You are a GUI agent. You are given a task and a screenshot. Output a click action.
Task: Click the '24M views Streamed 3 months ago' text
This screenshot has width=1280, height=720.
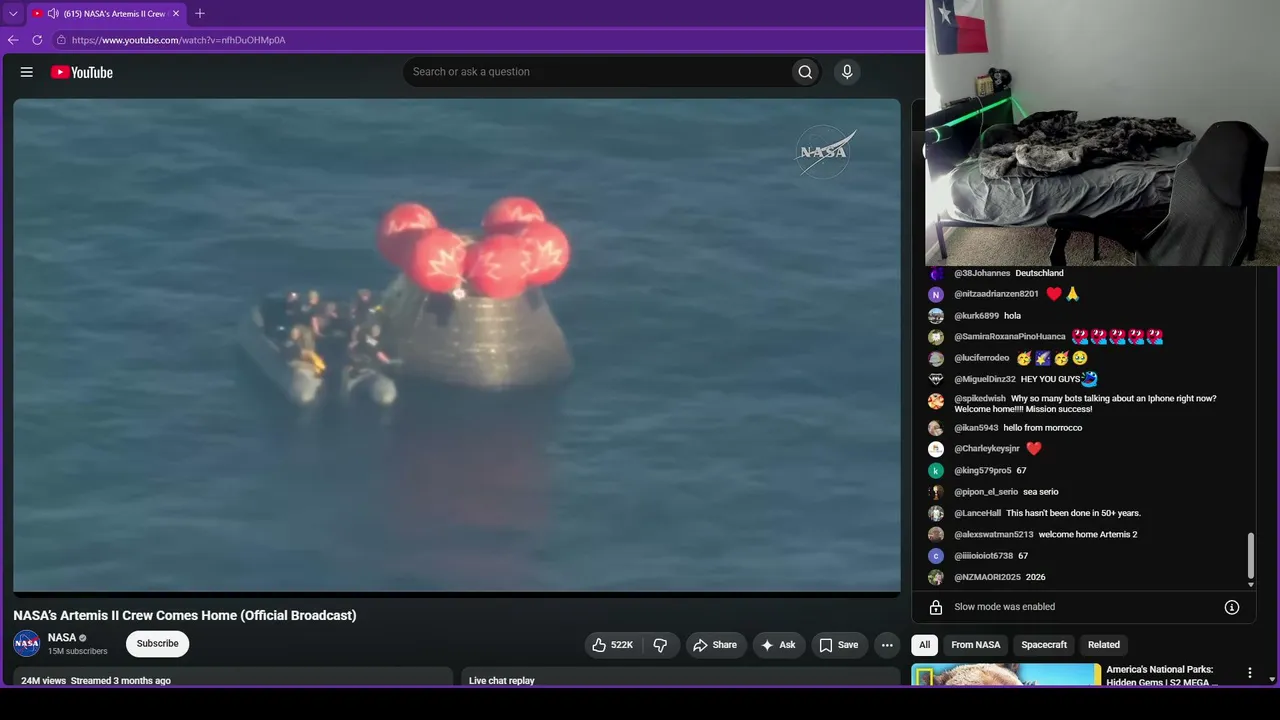pyautogui.click(x=96, y=681)
